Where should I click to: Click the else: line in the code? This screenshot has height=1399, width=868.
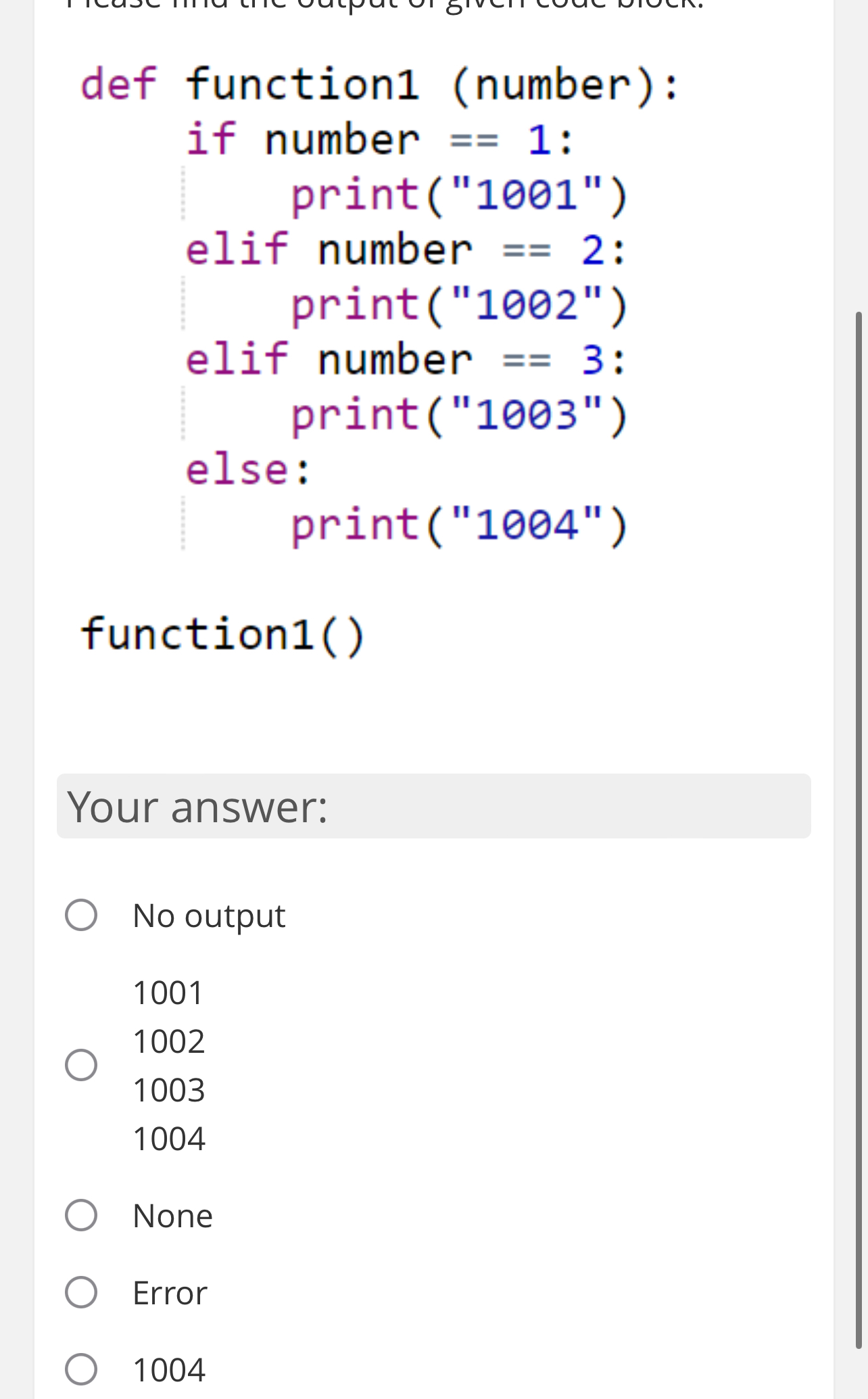coord(249,469)
